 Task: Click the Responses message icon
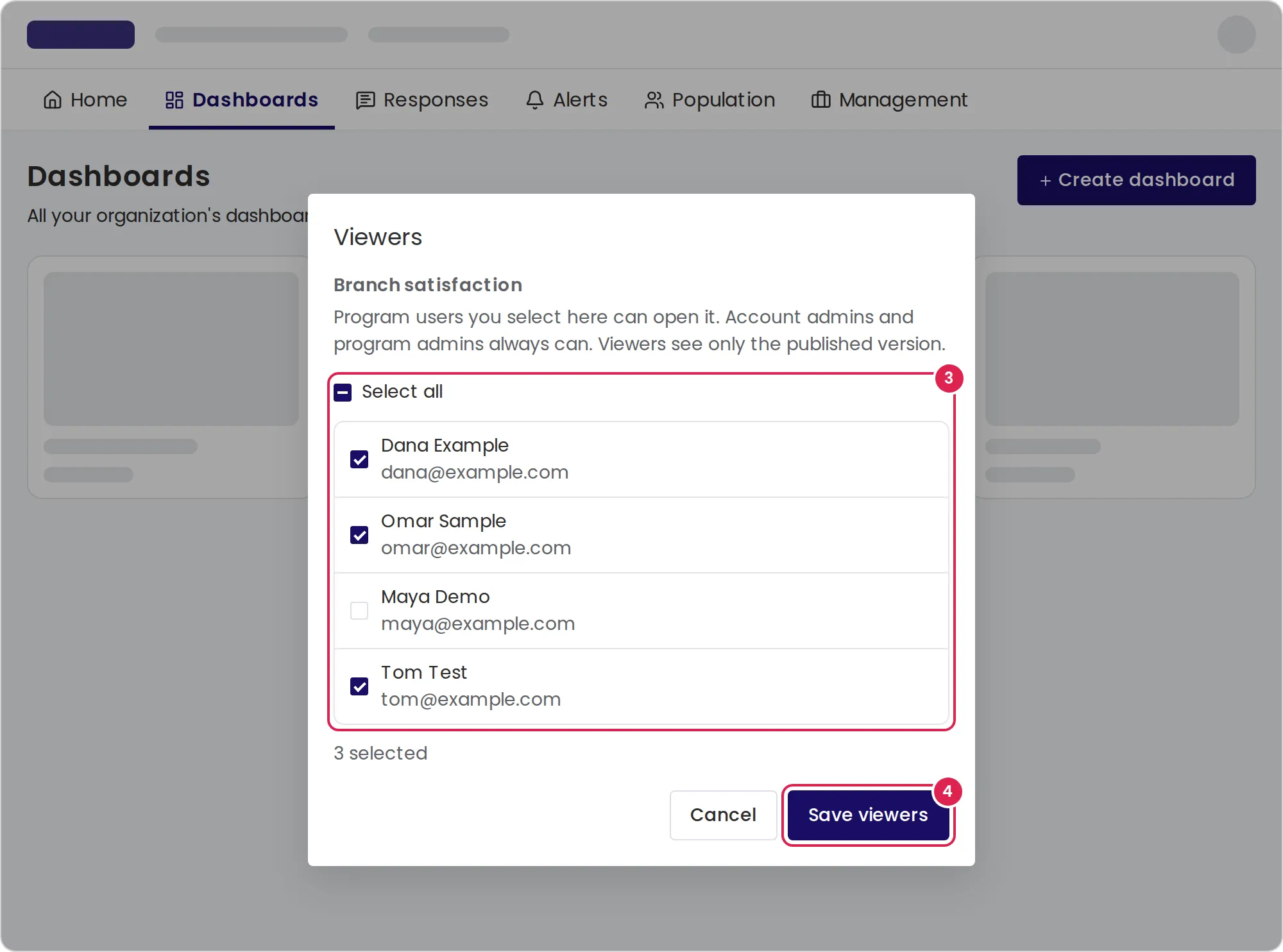coord(365,100)
